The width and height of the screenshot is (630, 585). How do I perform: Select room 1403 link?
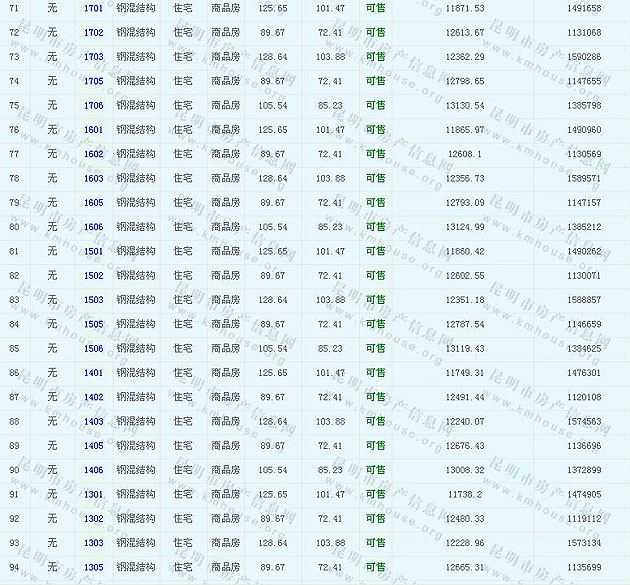pos(93,422)
